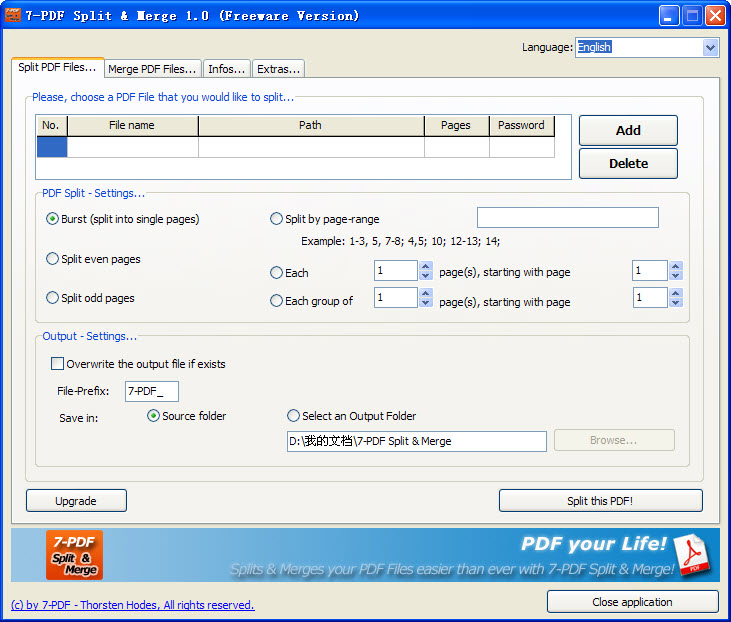The width and height of the screenshot is (731, 622).
Task: Click the 7-PDF Split & Merge logo
Action: [74, 555]
